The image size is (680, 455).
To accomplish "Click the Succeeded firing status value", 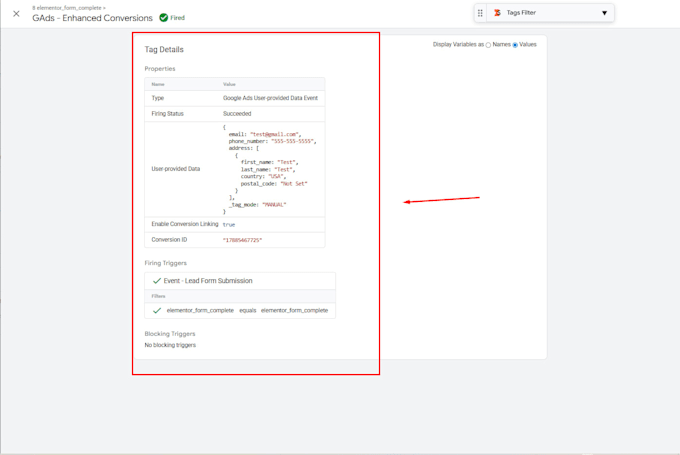I will pyautogui.click(x=237, y=114).
